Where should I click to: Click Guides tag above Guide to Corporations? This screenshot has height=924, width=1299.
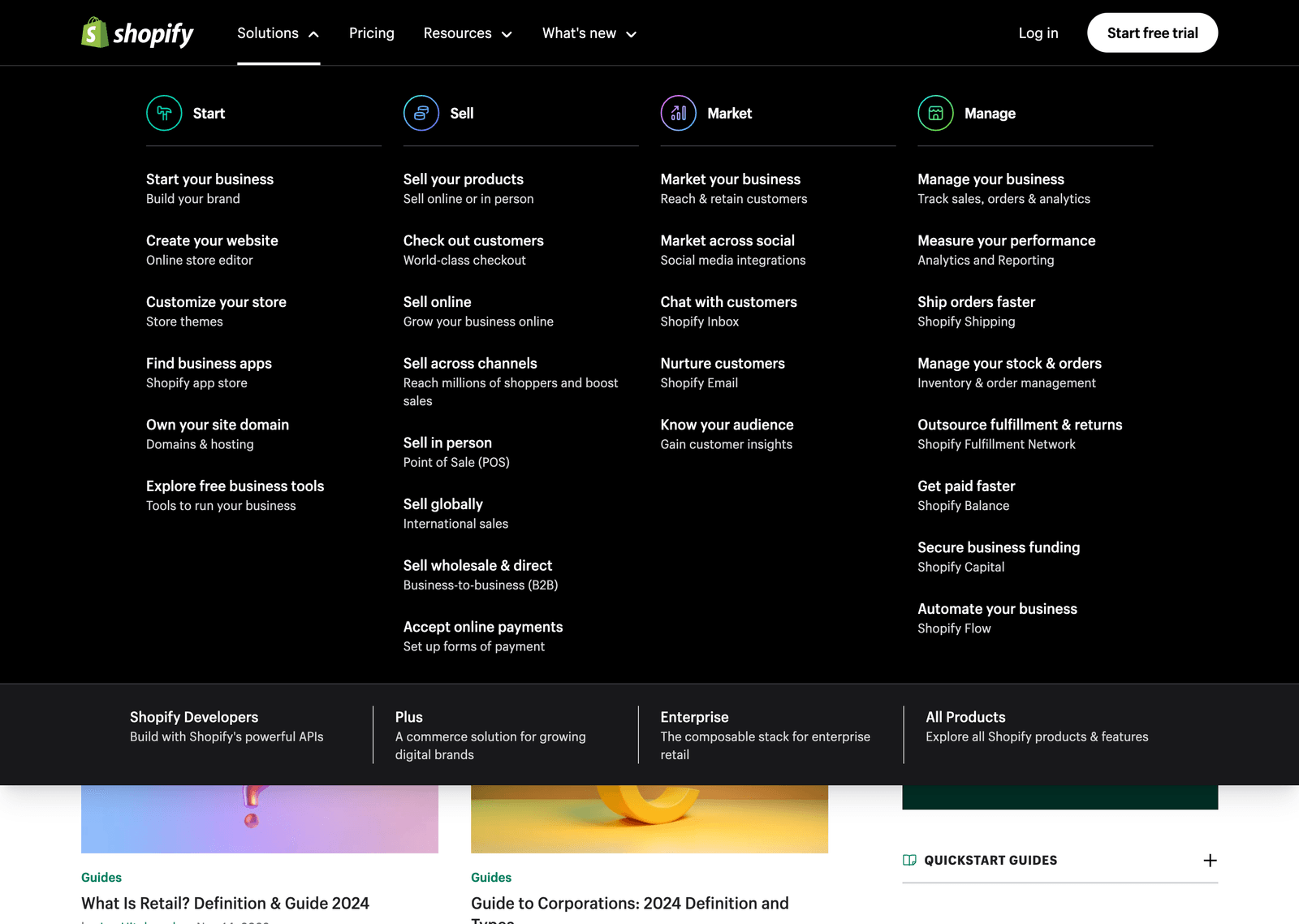(x=491, y=877)
